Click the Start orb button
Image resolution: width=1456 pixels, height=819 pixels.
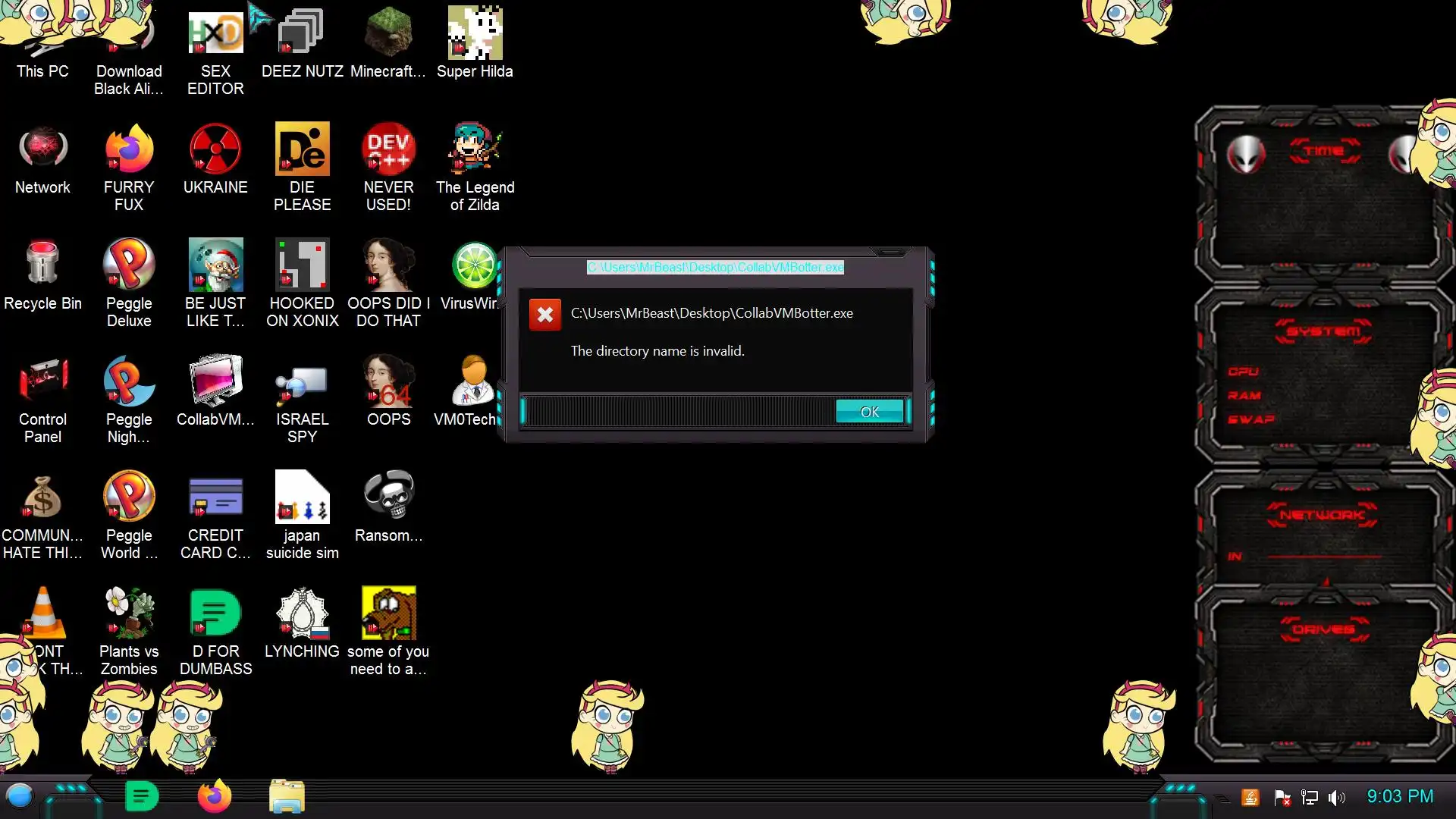pyautogui.click(x=20, y=796)
